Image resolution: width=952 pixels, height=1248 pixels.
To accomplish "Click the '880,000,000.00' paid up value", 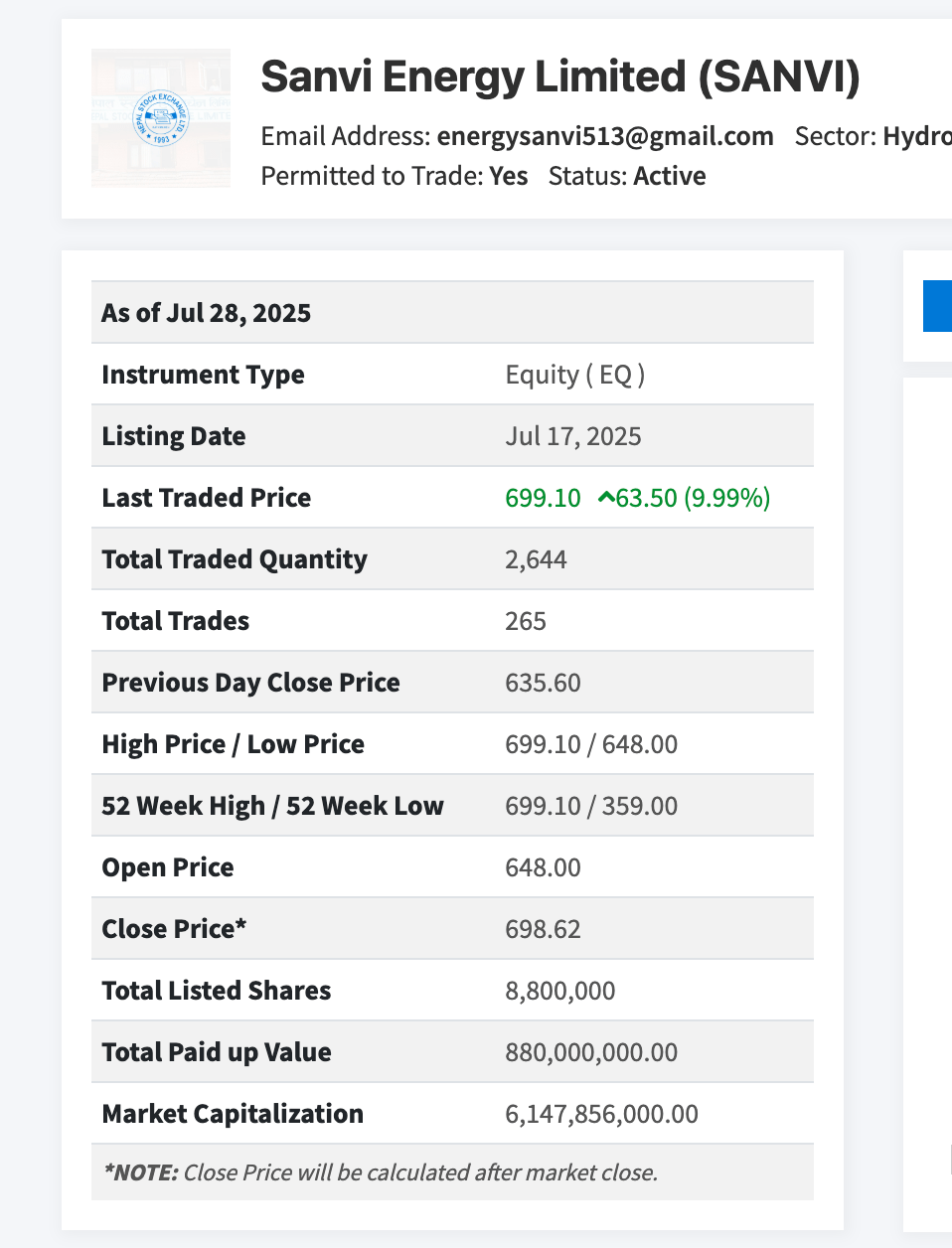I will [x=592, y=1052].
